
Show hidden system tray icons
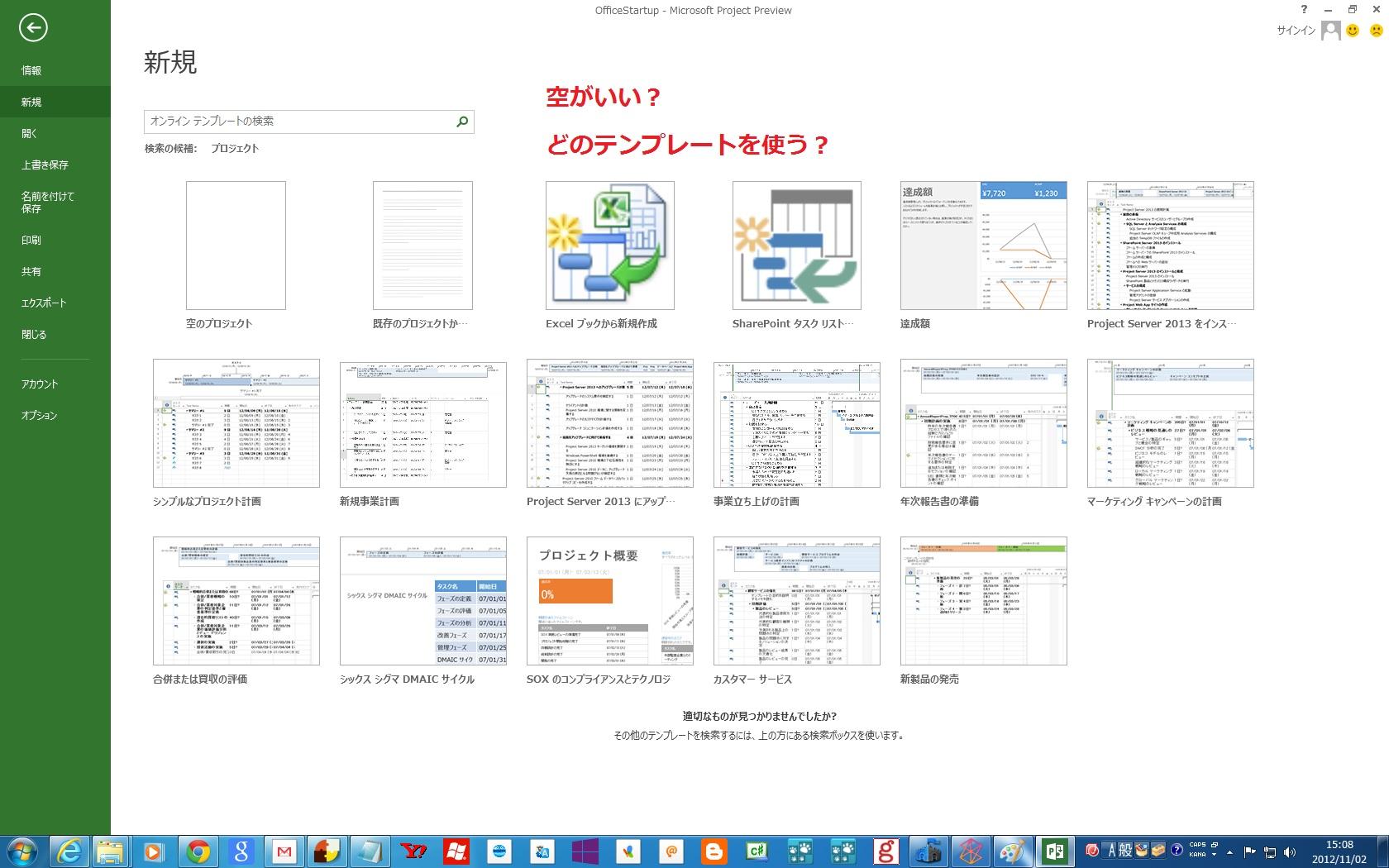pyautogui.click(x=1229, y=852)
